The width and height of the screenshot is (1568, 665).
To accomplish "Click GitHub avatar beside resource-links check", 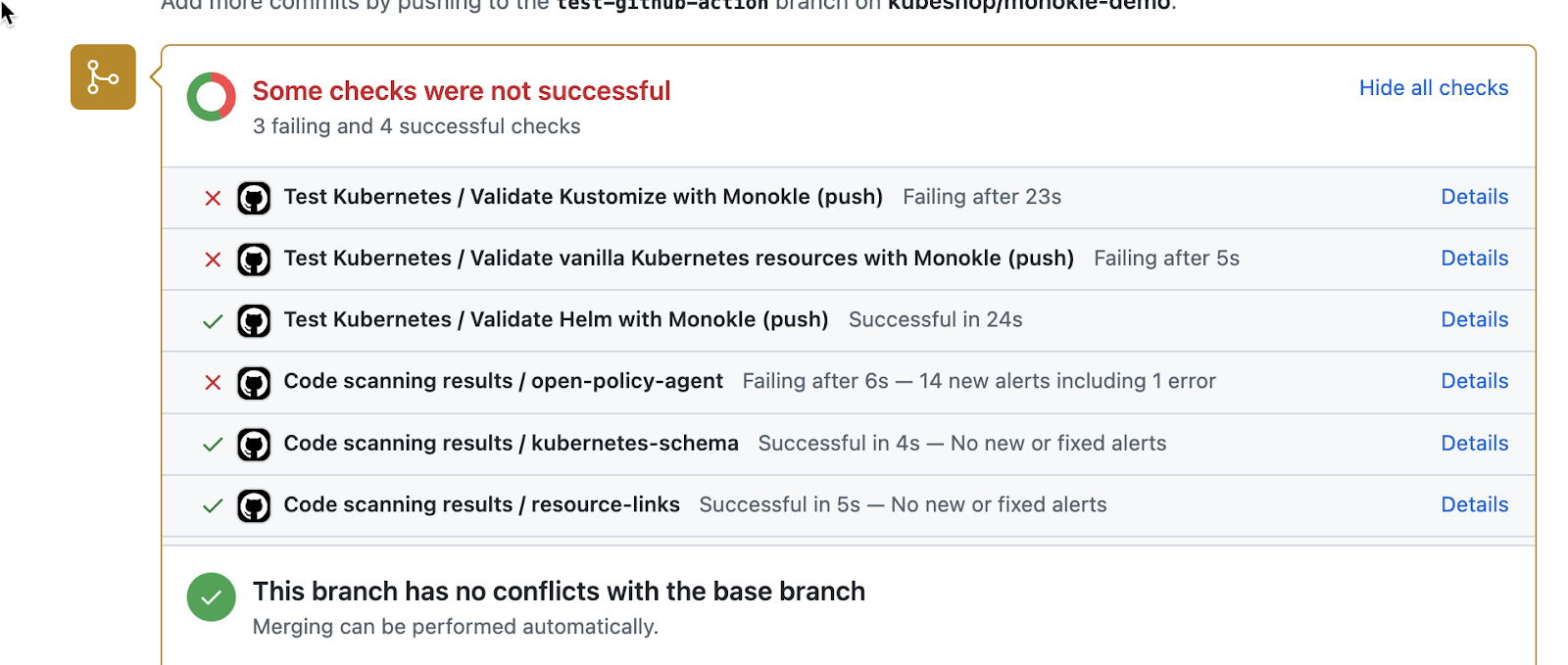I will click(x=254, y=506).
